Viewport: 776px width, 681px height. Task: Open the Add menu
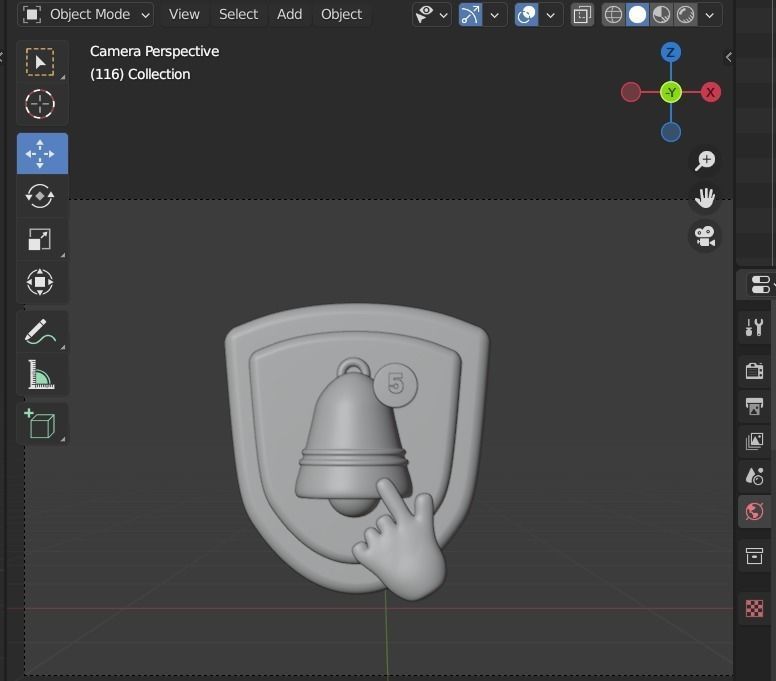point(290,14)
